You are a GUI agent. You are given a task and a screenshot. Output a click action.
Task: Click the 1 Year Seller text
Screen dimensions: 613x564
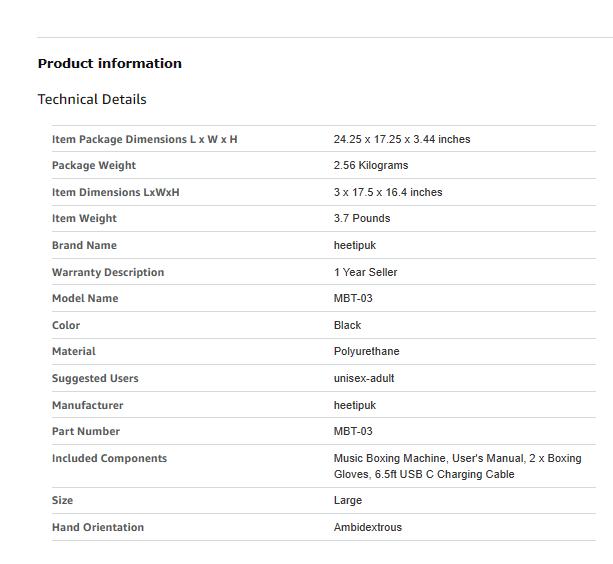point(365,272)
